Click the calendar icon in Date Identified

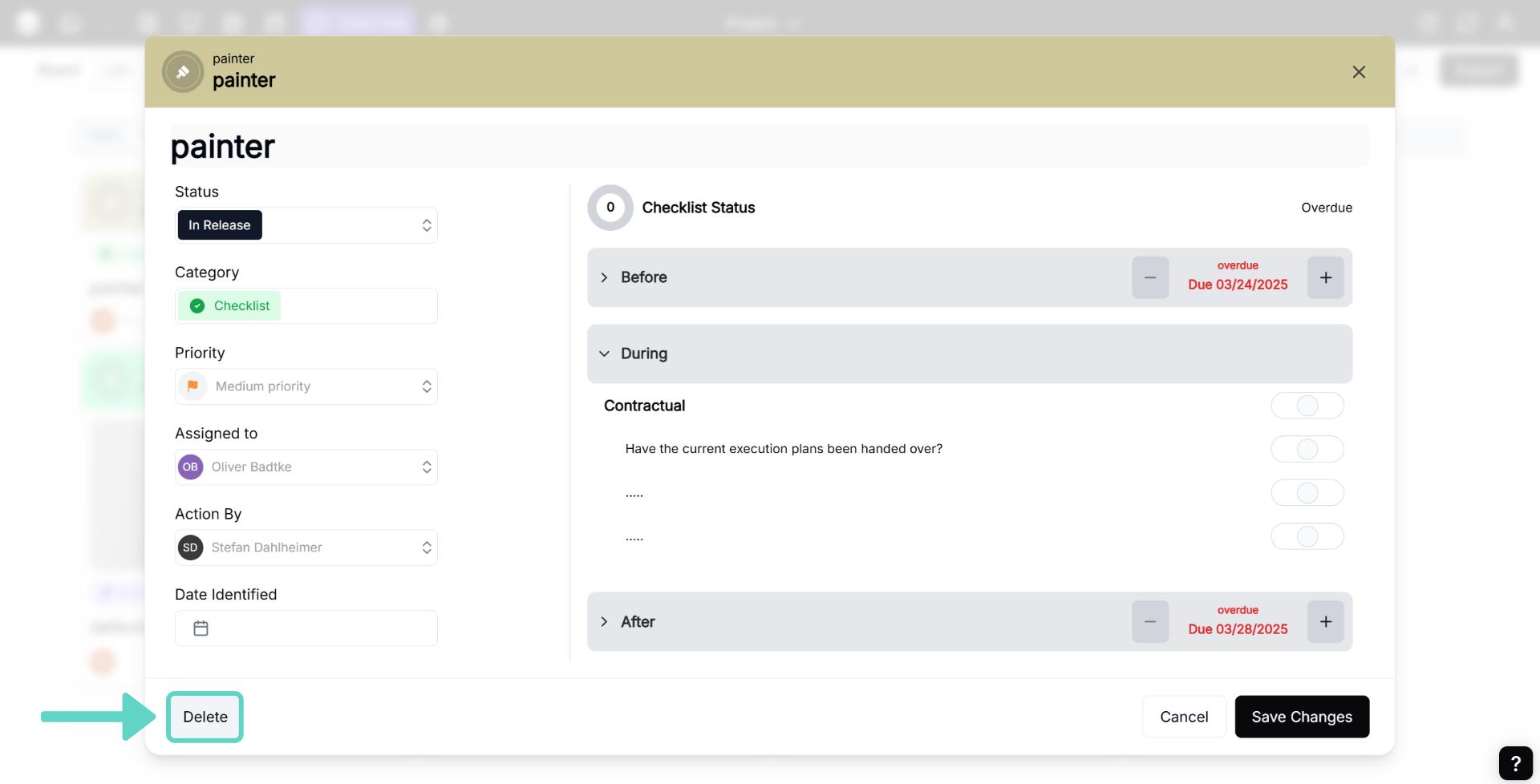click(201, 628)
